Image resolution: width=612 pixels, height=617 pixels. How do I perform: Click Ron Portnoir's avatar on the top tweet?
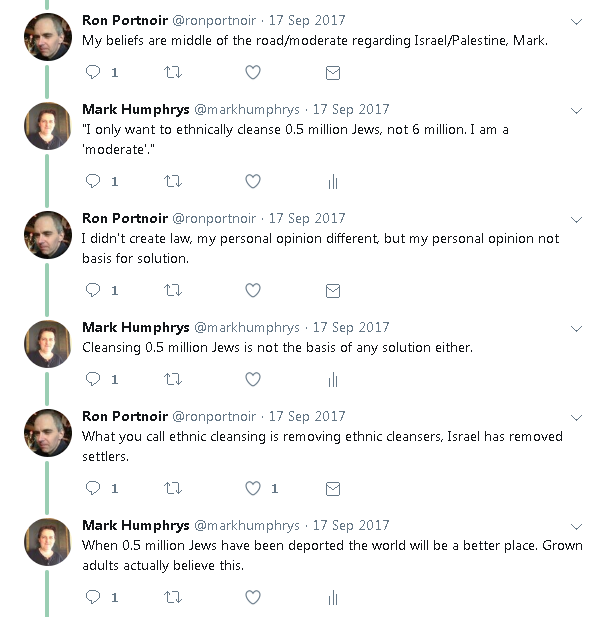click(47, 37)
